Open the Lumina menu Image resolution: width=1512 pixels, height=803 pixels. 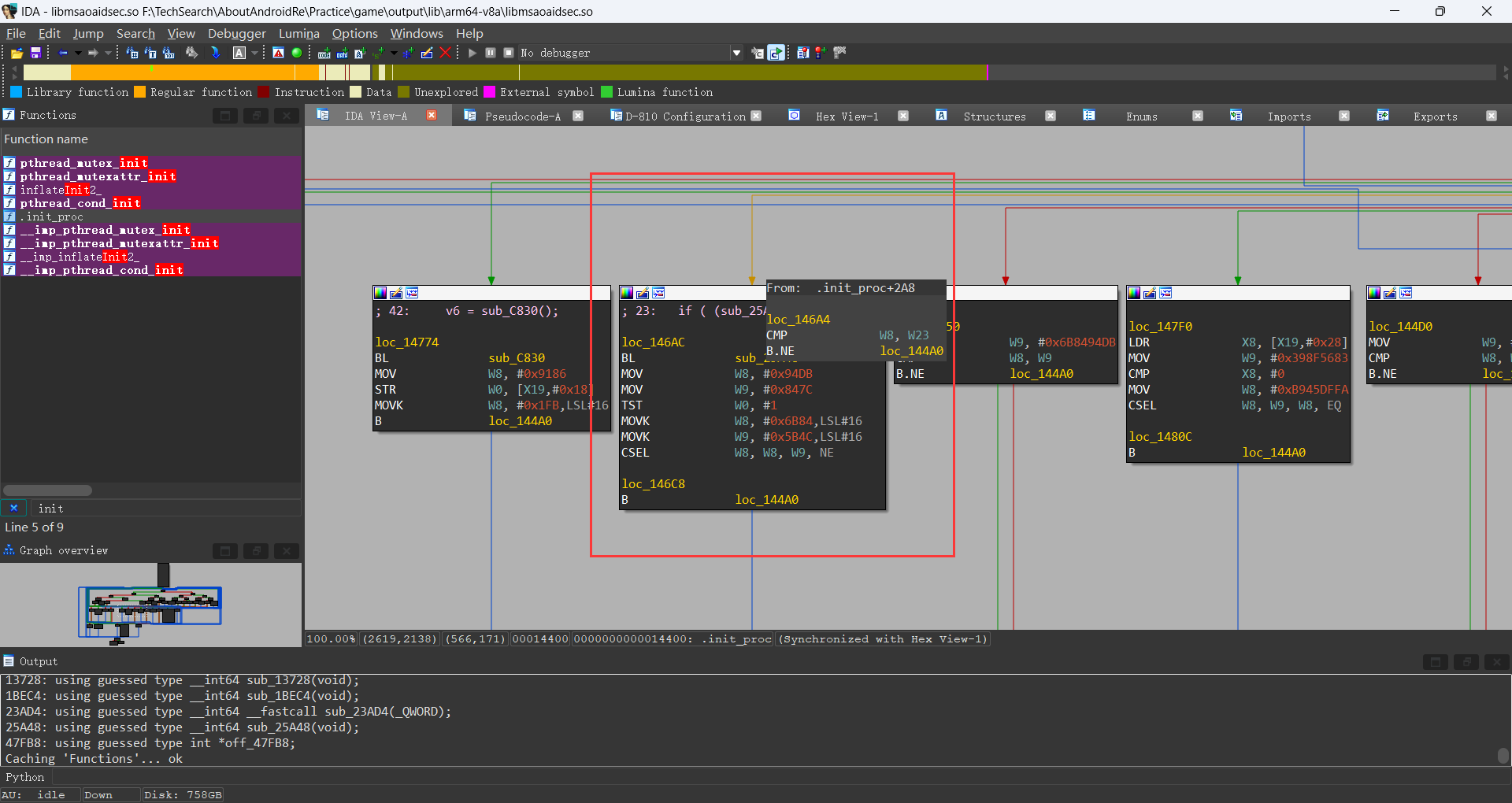pyautogui.click(x=298, y=33)
